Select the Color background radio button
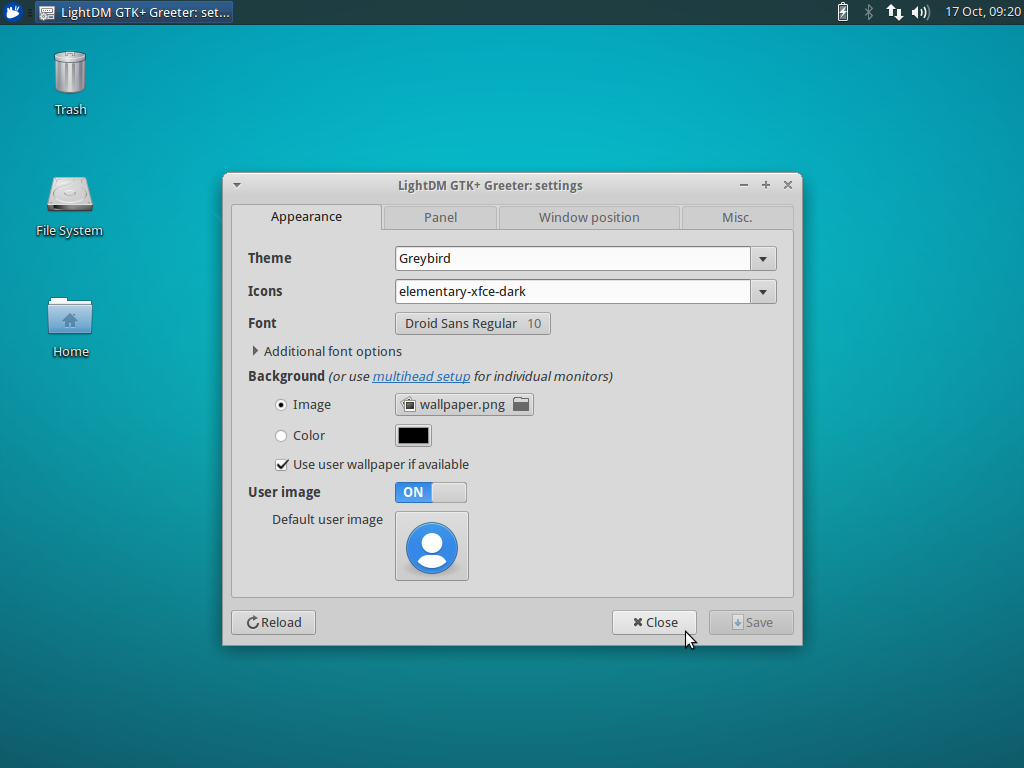 pyautogui.click(x=281, y=435)
